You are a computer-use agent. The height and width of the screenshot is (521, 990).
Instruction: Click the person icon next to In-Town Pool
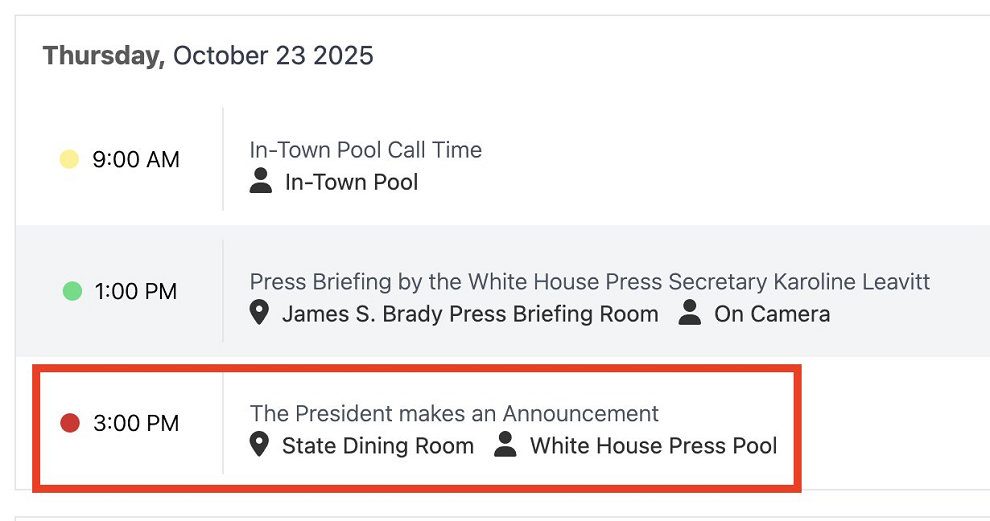coord(261,181)
